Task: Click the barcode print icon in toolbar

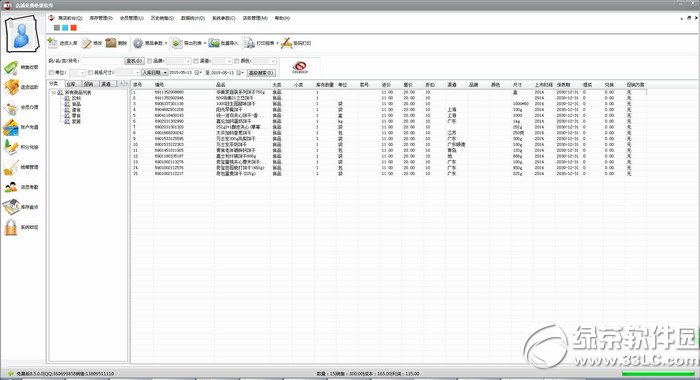Action: pos(286,43)
